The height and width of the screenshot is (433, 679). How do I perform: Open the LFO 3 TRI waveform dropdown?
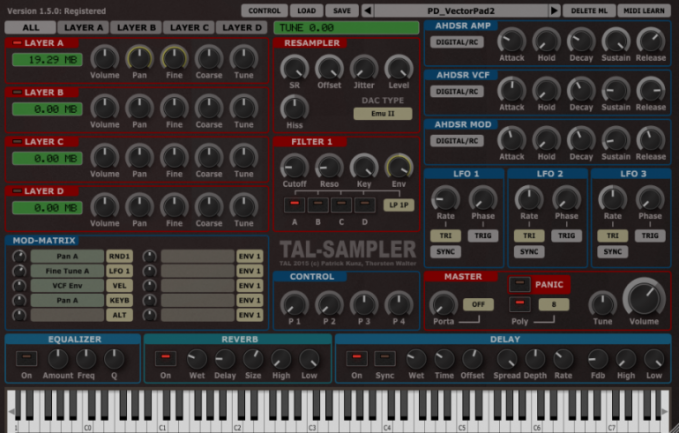click(613, 236)
